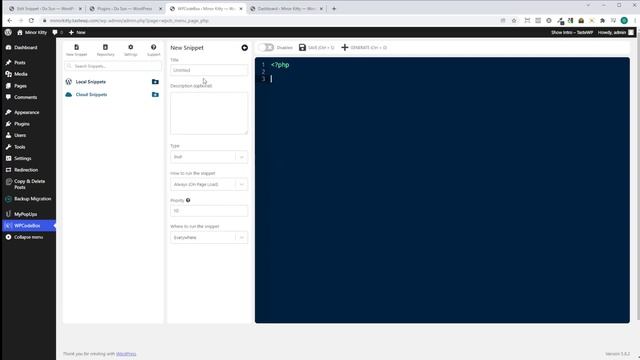This screenshot has width=640, height=360.
Task: Click the Priority help question icon
Action: point(188,200)
